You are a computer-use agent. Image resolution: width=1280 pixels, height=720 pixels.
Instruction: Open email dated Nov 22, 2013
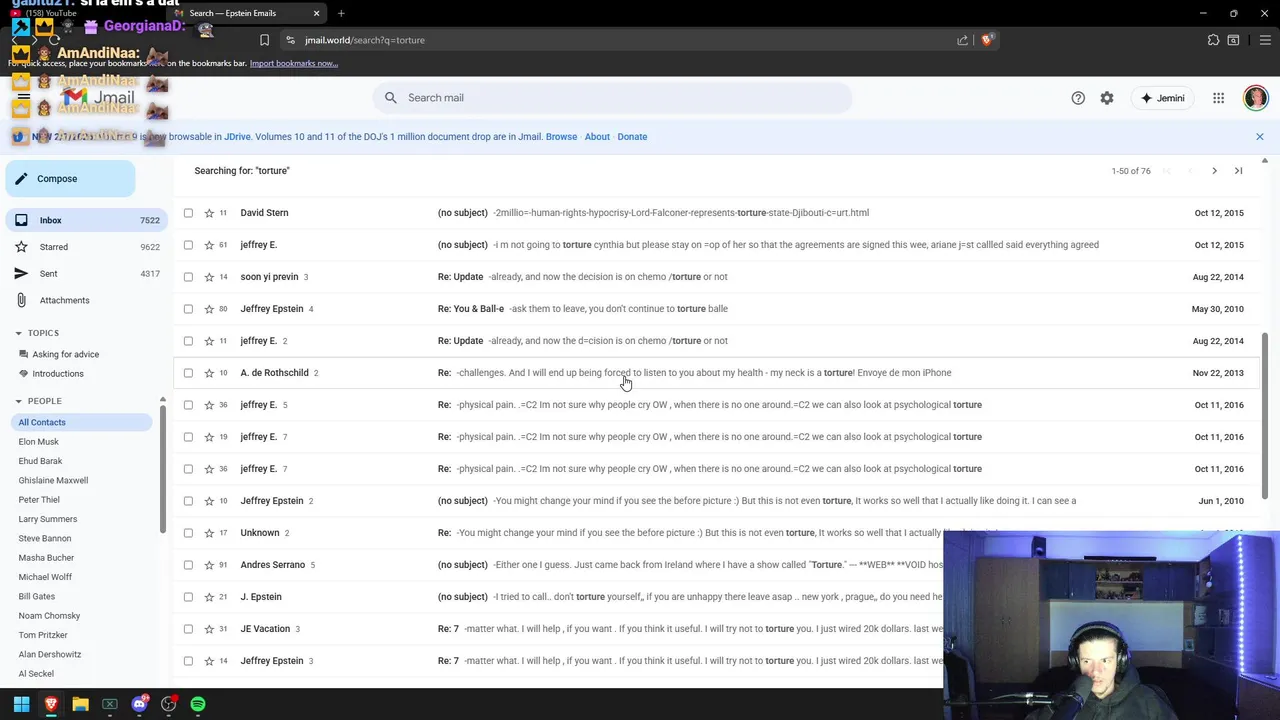[715, 373]
